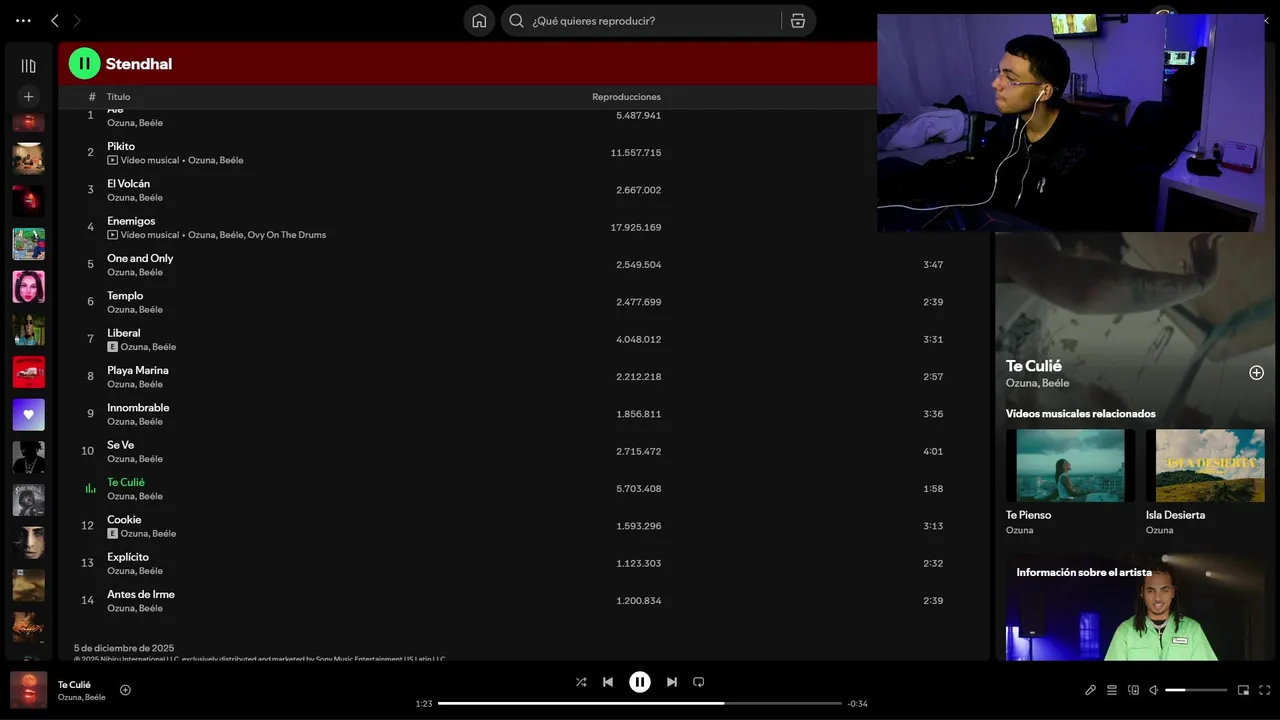Skip to previous track
This screenshot has width=1280, height=720.
(x=608, y=682)
